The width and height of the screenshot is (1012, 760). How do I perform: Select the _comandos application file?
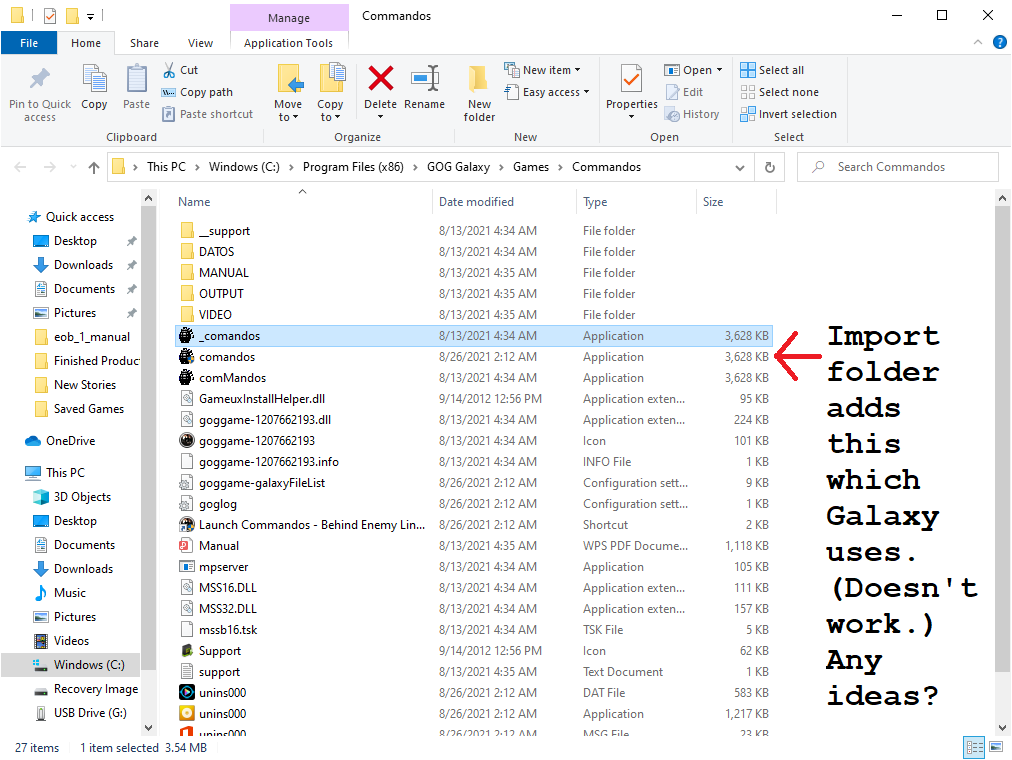[474, 335]
